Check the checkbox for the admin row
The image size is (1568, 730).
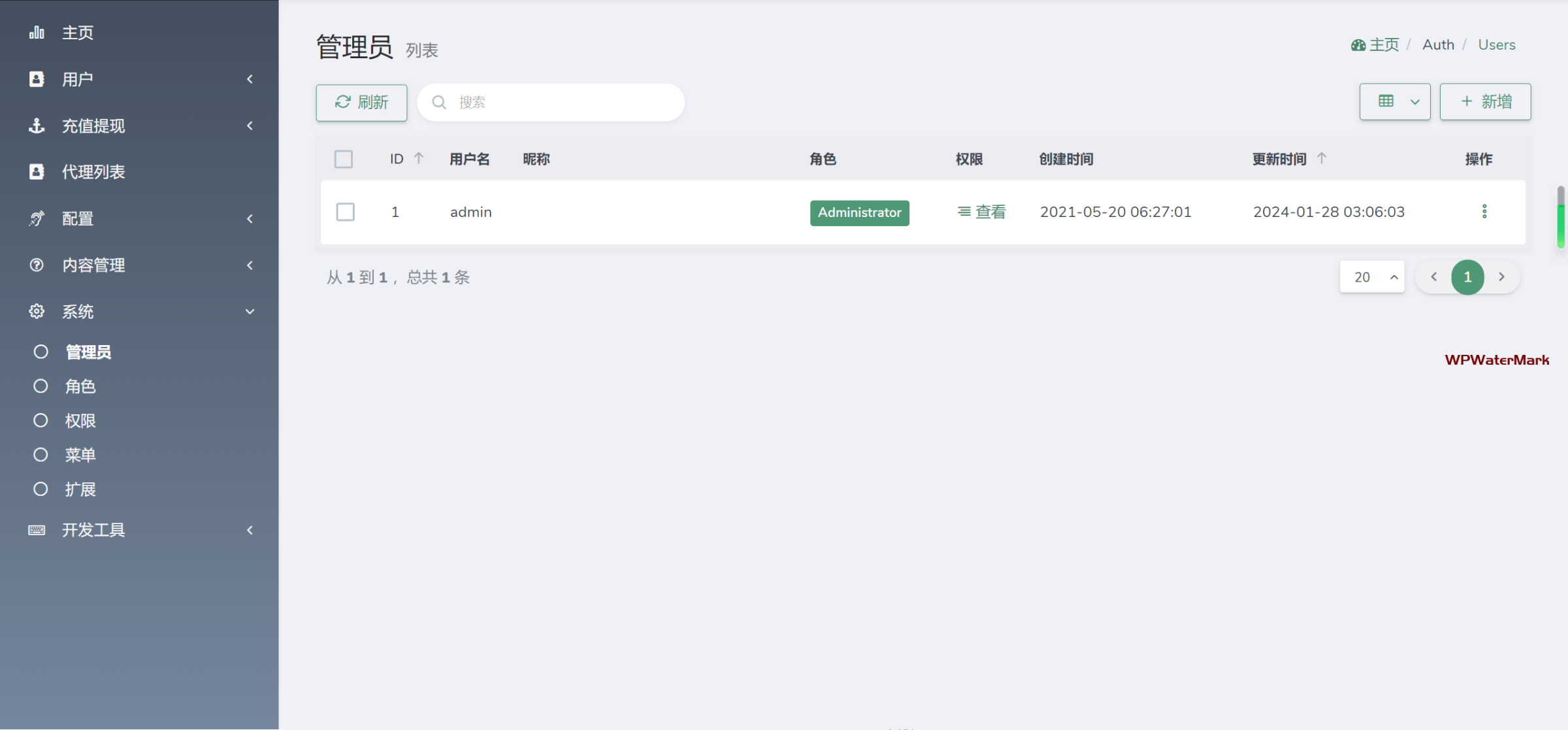point(345,212)
